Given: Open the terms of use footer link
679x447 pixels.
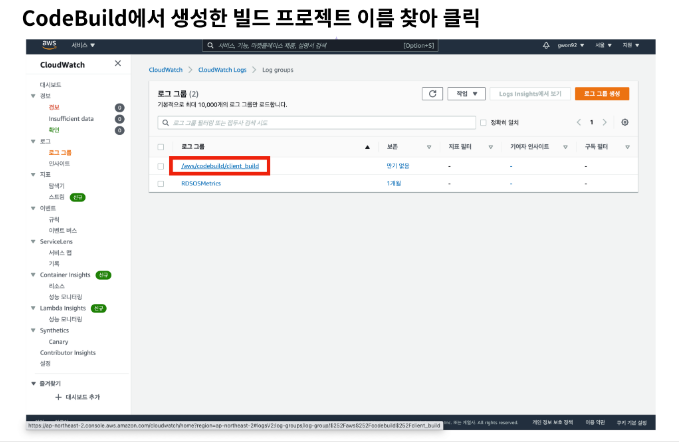Looking at the screenshot, I should [x=595, y=422].
